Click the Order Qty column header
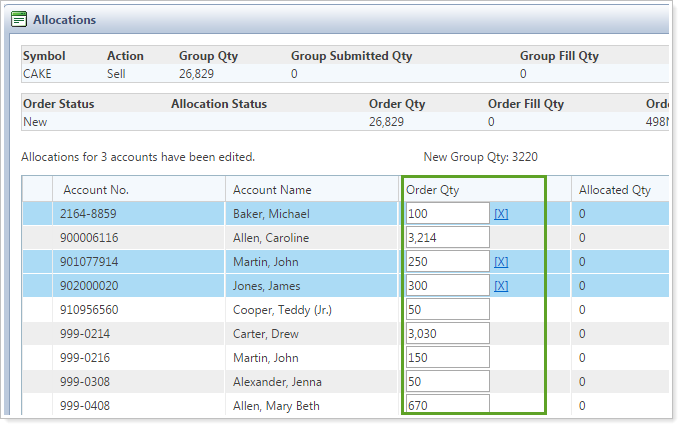 click(x=432, y=190)
